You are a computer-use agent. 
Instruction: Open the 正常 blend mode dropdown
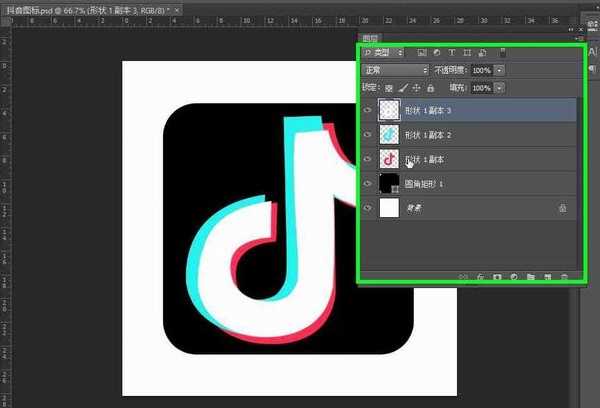coord(396,71)
